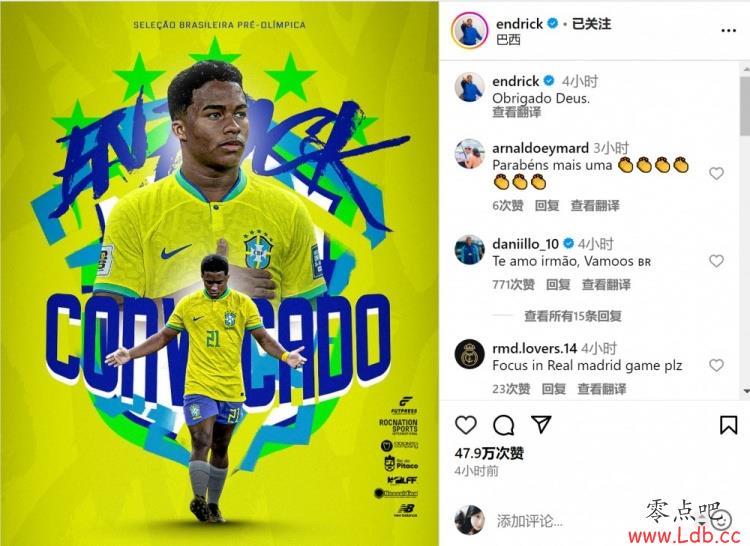This screenshot has width=750, height=546.
Task: See translation of daniillo_10's comment
Action: 606,284
